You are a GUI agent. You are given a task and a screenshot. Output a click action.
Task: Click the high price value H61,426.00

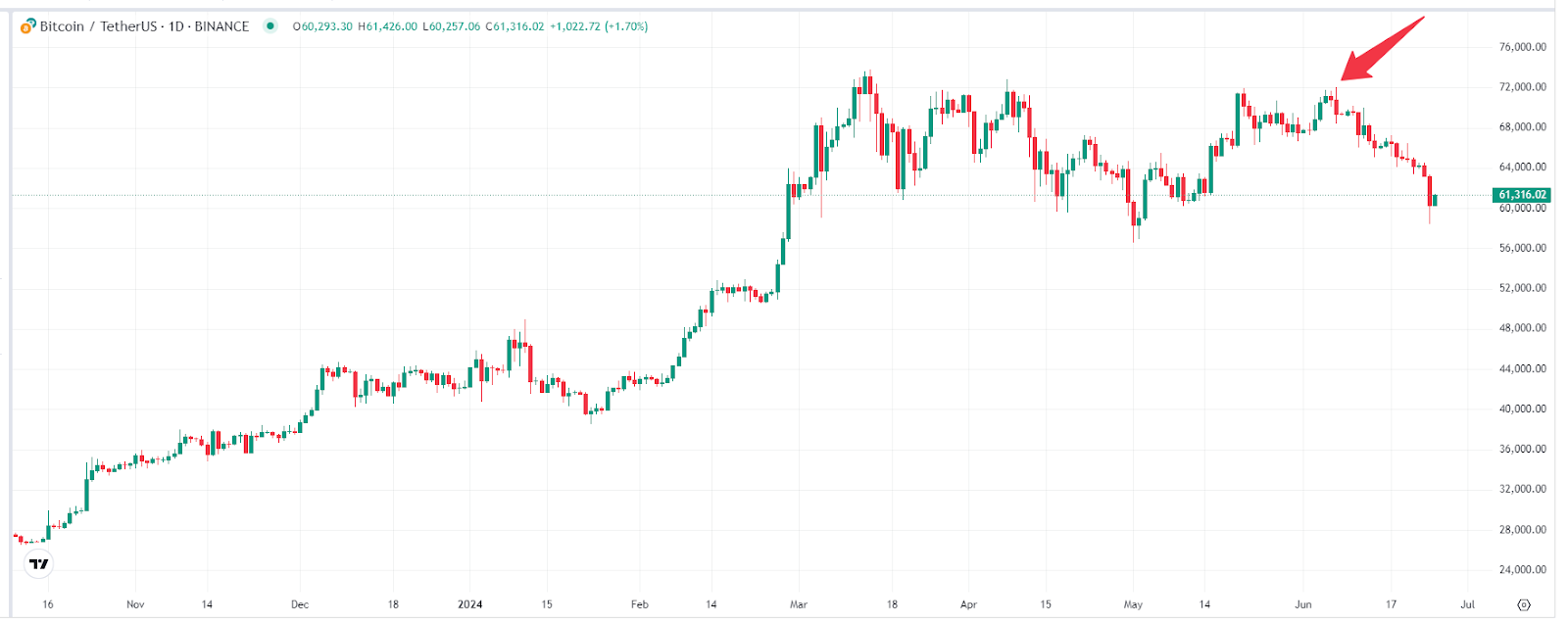pyautogui.click(x=388, y=26)
